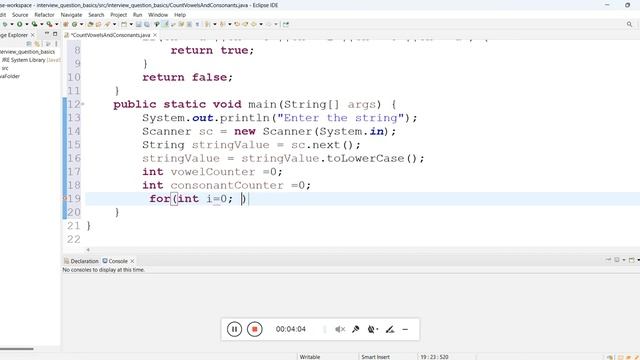Click Last Edit Location icon
Image resolution: width=640 pixels, height=360 pixels.
click(237, 24)
